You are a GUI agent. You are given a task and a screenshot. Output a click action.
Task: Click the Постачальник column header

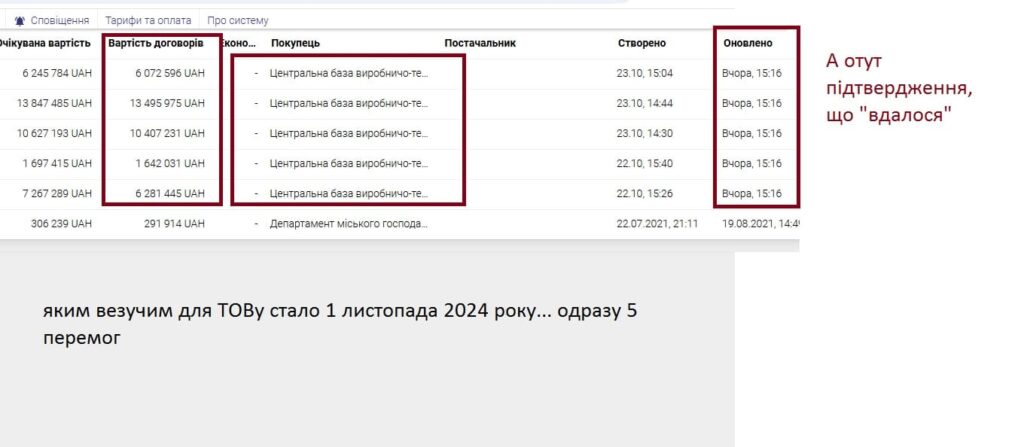point(480,43)
